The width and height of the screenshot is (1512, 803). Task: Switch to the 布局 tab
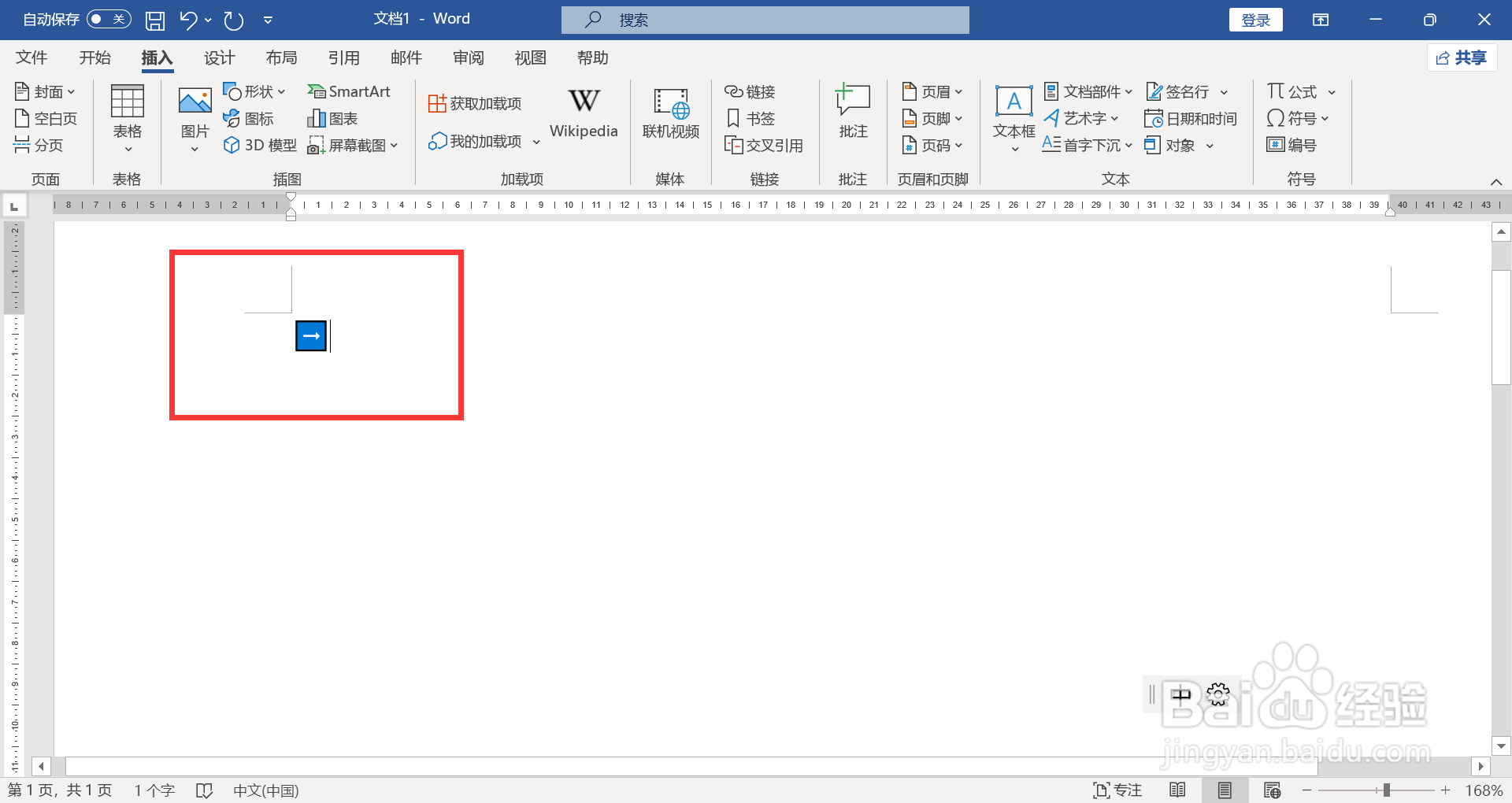pyautogui.click(x=281, y=57)
